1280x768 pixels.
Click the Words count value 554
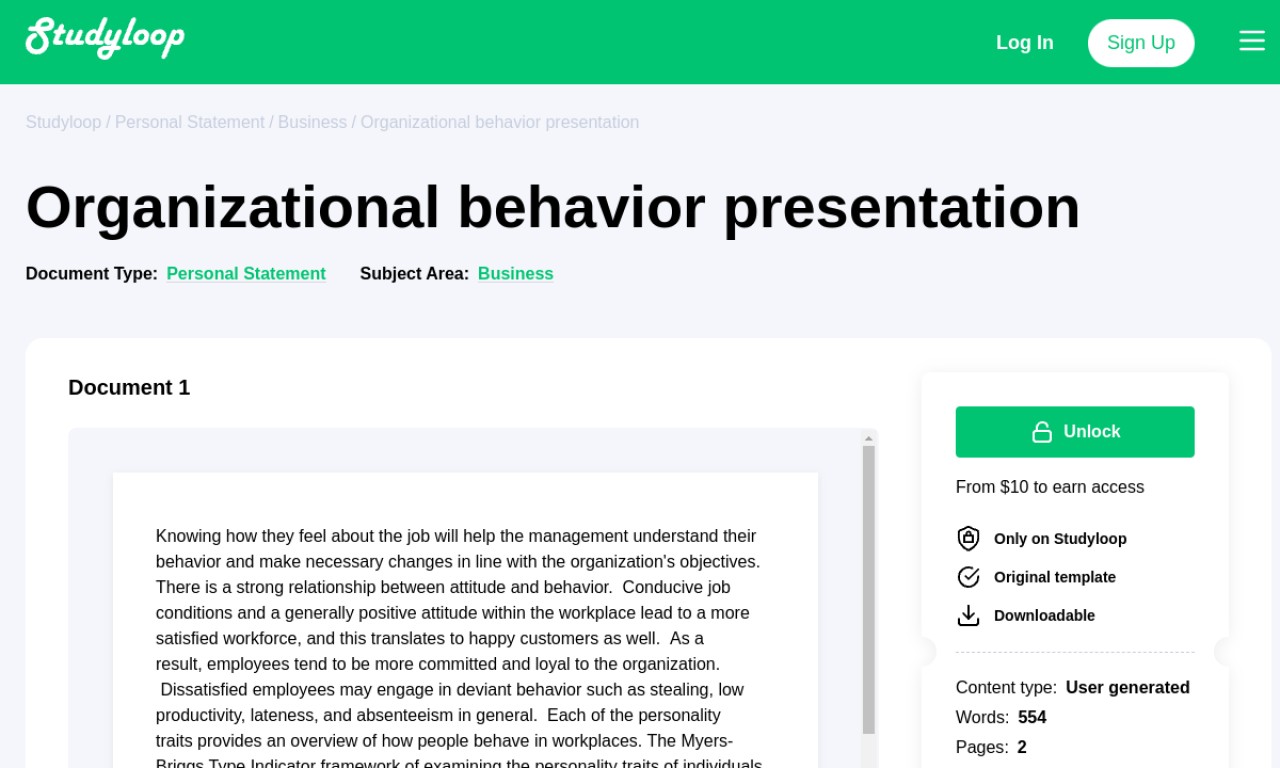point(1032,718)
